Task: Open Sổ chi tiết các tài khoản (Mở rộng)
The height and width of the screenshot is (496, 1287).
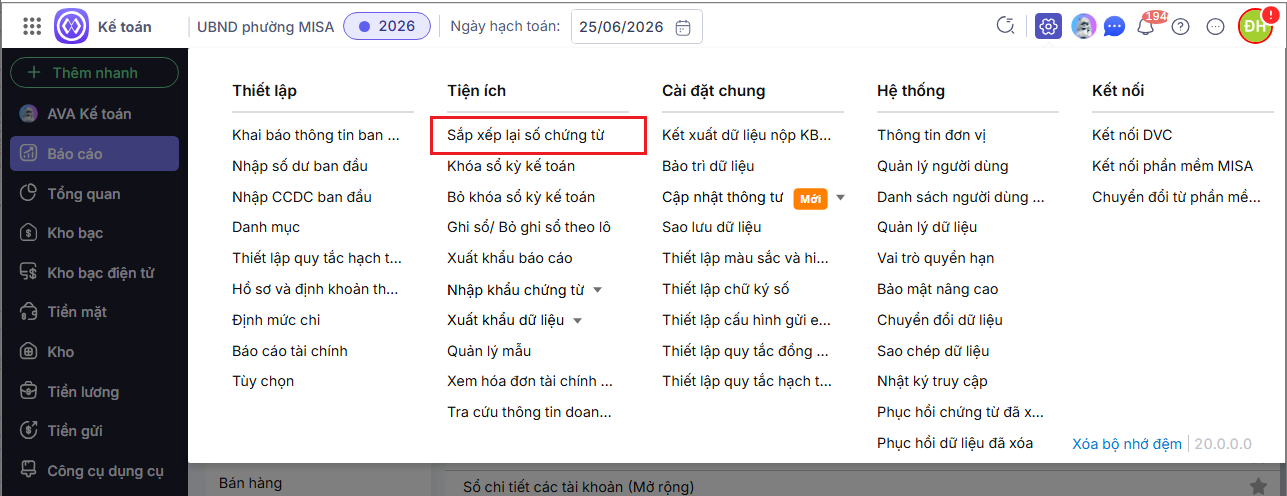Action: [578, 487]
